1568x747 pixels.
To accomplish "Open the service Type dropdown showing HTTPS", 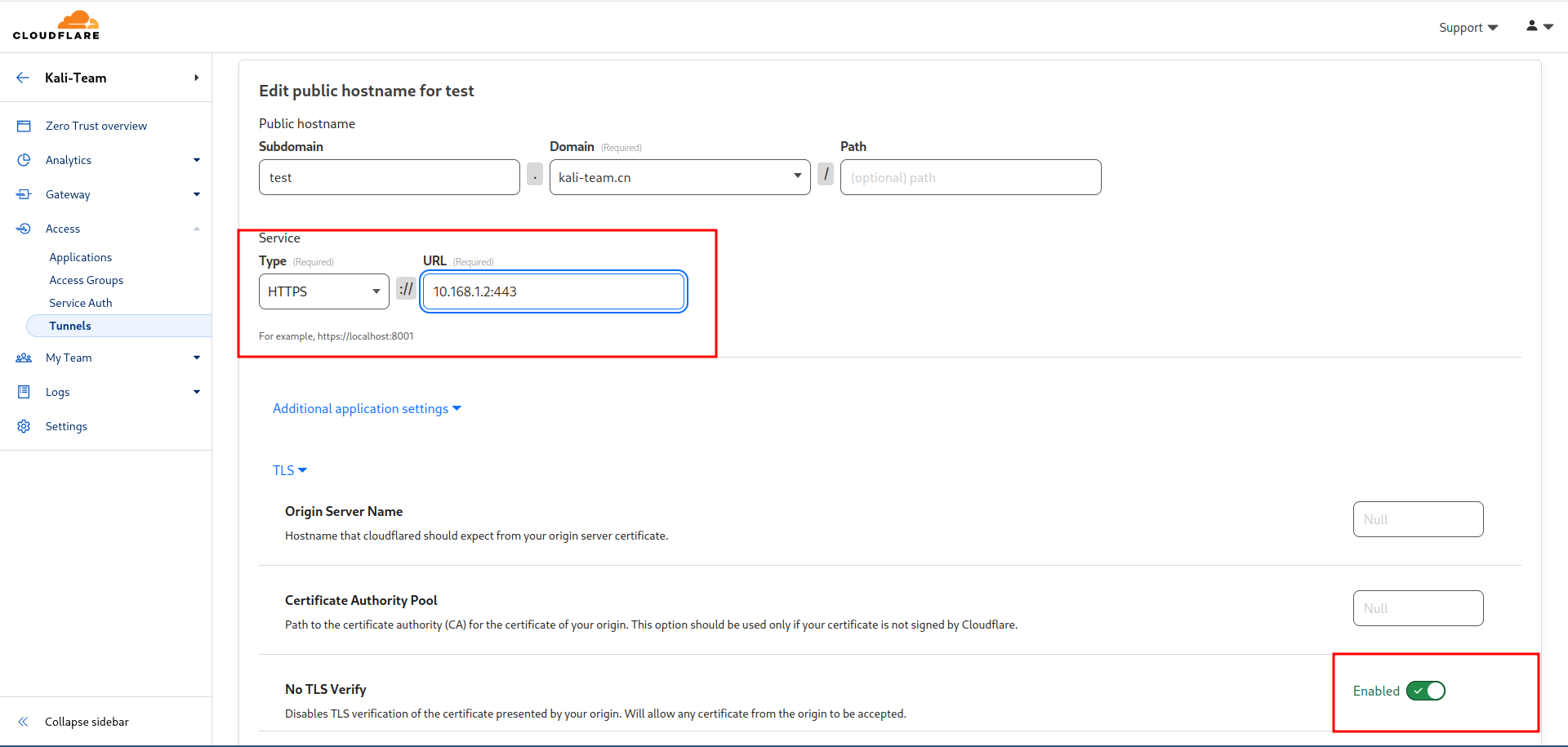I will coord(324,291).
